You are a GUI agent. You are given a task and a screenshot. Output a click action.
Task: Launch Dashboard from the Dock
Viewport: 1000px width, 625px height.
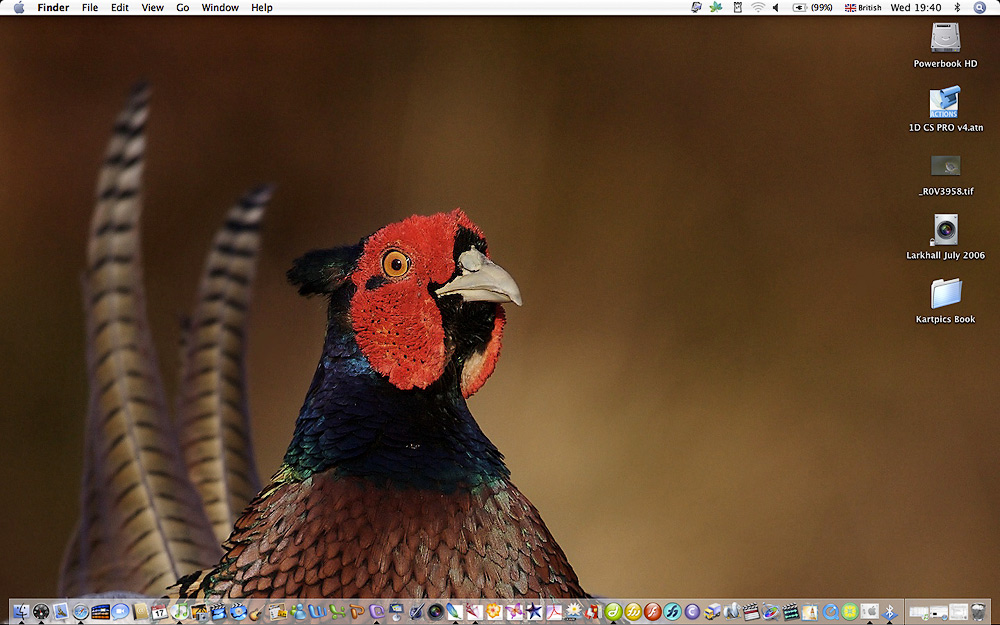41,612
